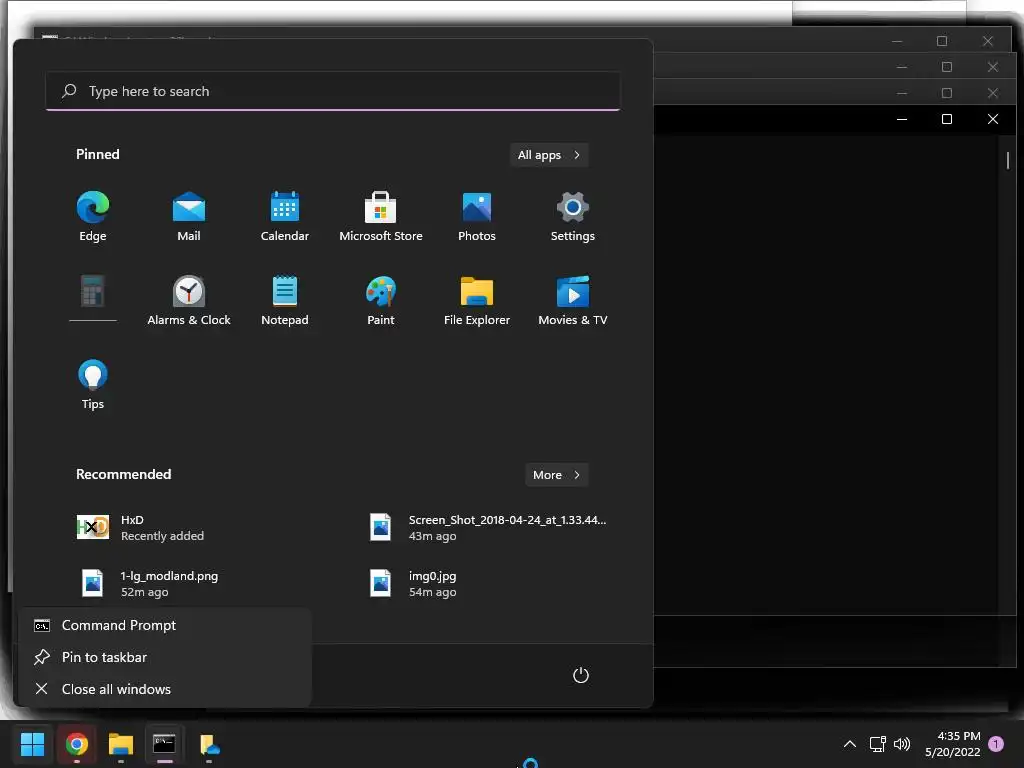Open the Notepad app
The height and width of the screenshot is (768, 1024).
tap(285, 300)
